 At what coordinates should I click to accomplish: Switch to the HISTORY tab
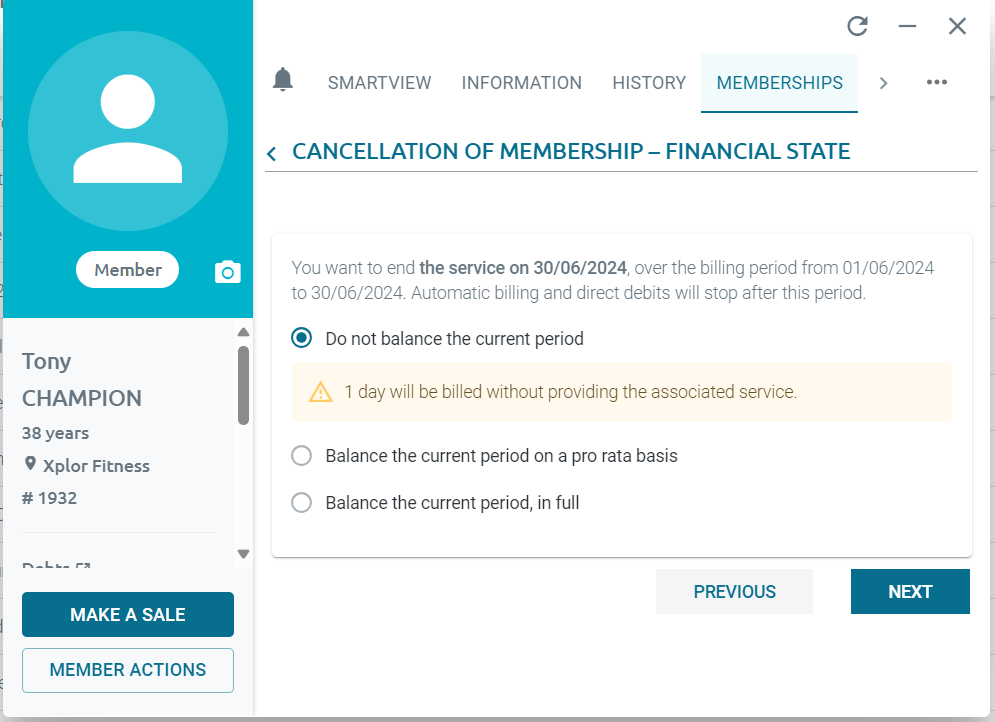(x=649, y=83)
